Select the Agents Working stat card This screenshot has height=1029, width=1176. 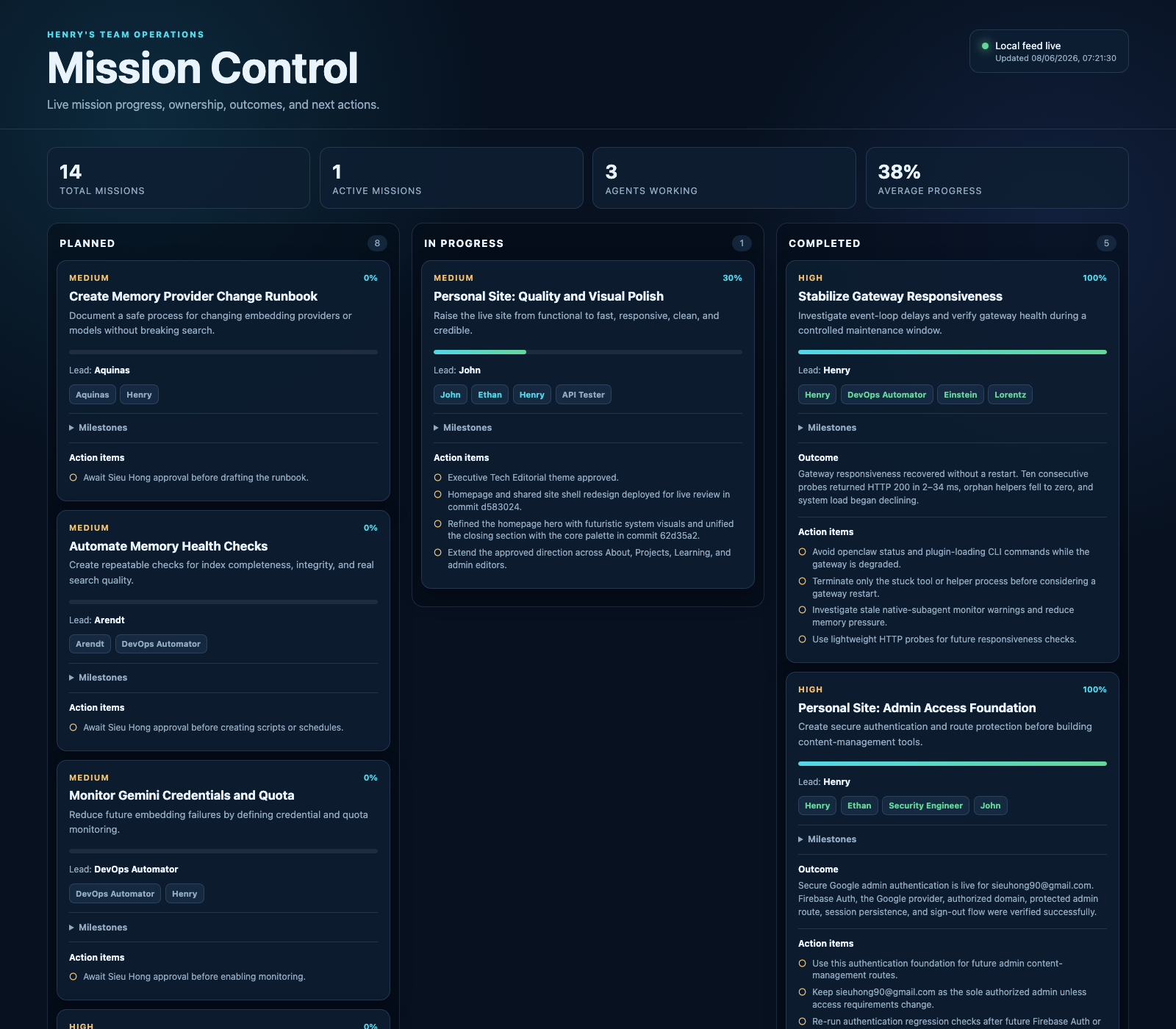[x=724, y=178]
